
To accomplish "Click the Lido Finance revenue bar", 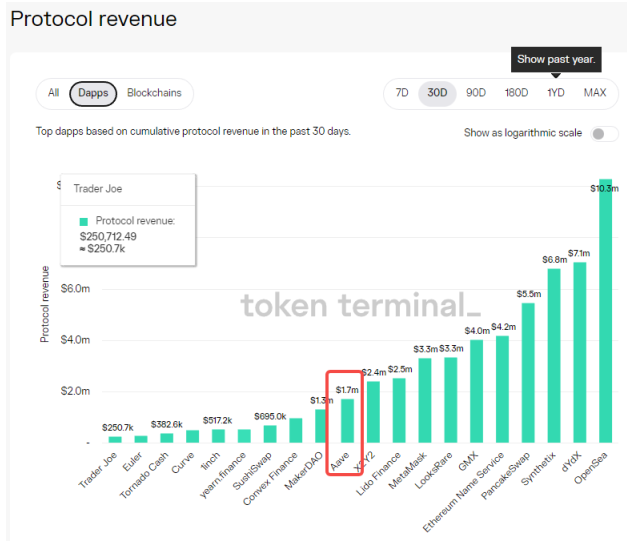I will point(399,410).
